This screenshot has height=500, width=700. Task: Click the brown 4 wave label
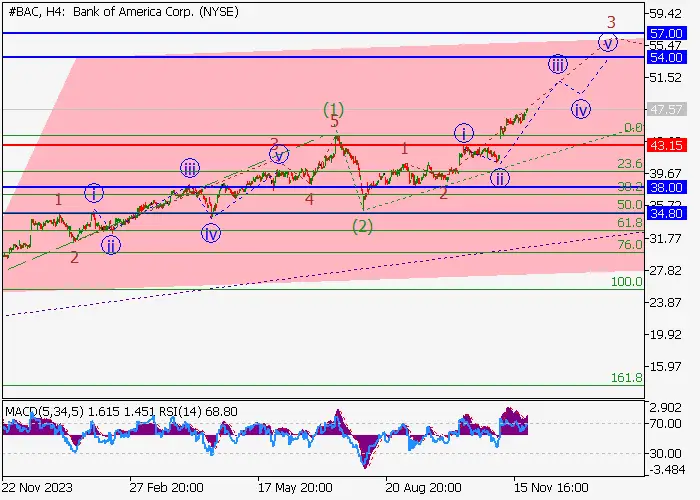[309, 199]
